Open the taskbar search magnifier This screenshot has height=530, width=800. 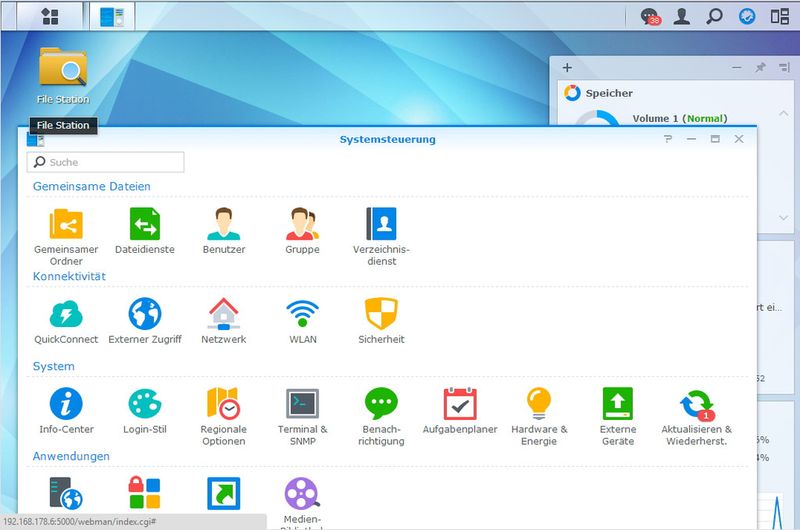pos(714,16)
